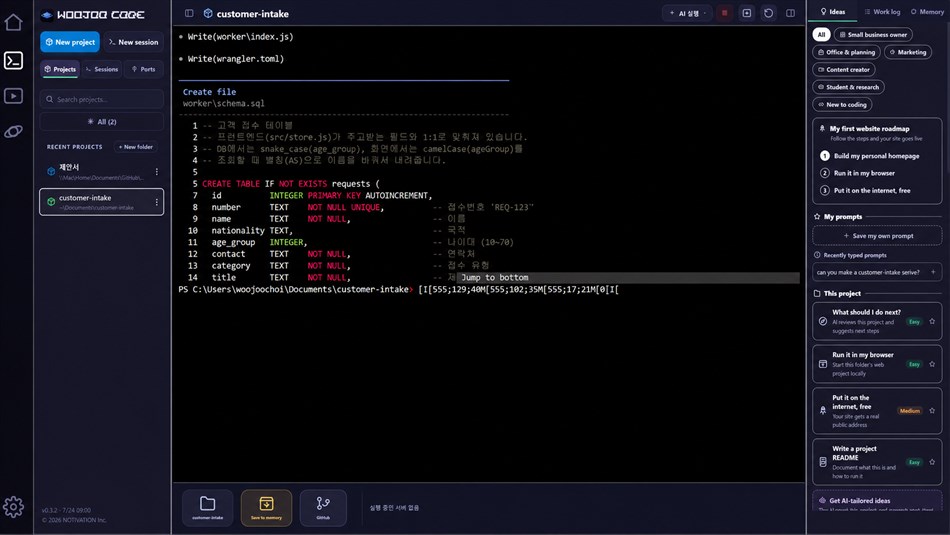The image size is (950, 535).
Task: Star the 'Run it in my browser' idea card
Action: click(x=932, y=364)
